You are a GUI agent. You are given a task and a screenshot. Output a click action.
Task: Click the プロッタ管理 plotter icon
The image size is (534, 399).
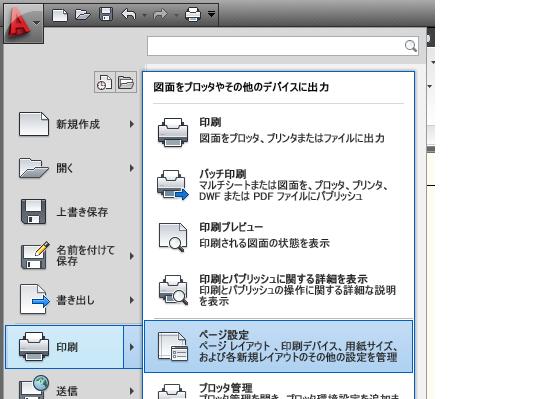172,392
